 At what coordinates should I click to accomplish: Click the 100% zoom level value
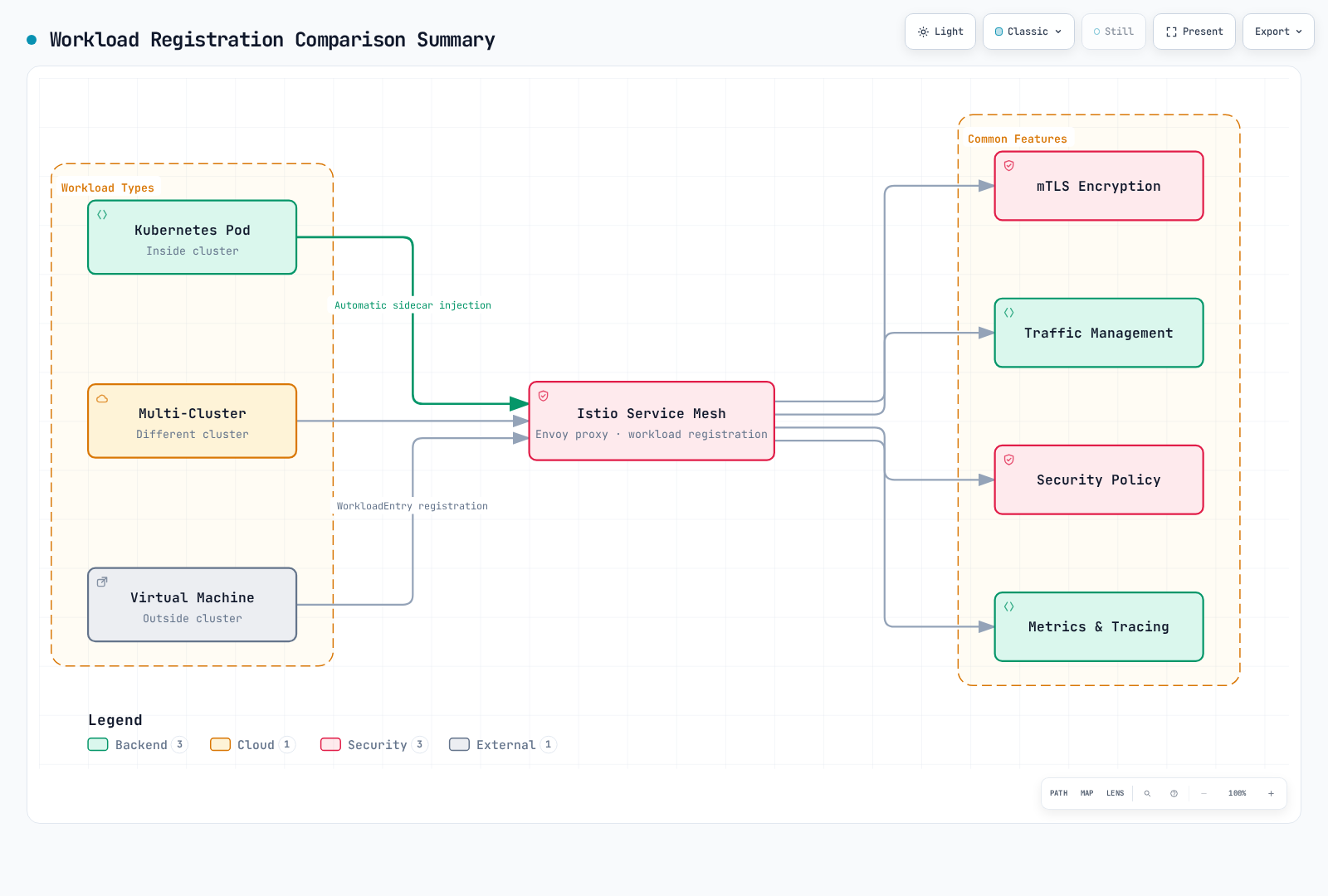[x=1238, y=793]
